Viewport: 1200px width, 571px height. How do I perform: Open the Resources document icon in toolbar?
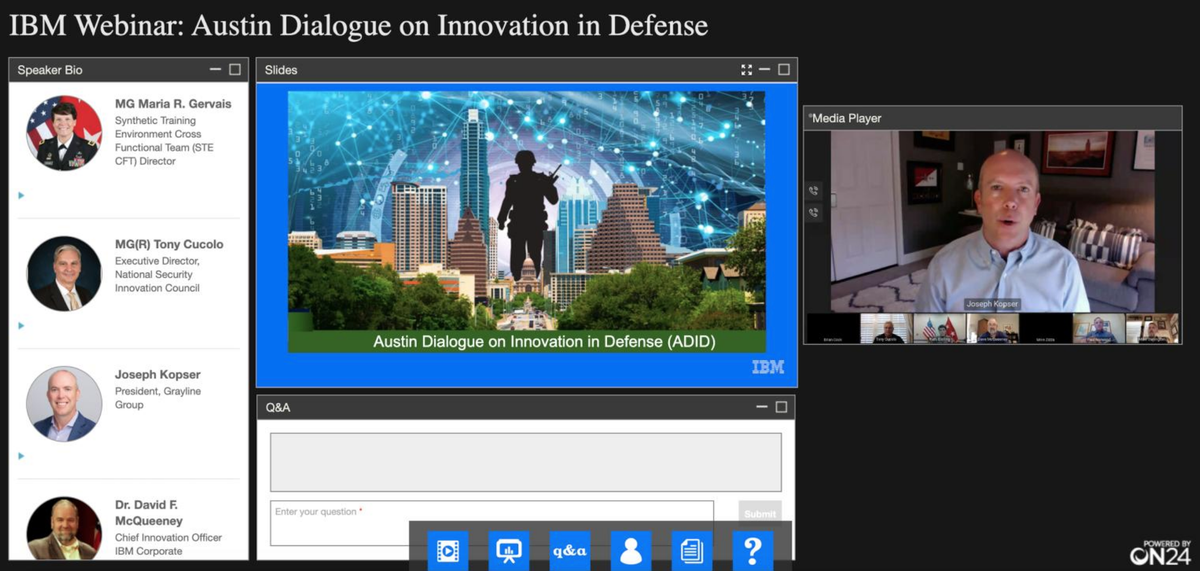point(692,551)
